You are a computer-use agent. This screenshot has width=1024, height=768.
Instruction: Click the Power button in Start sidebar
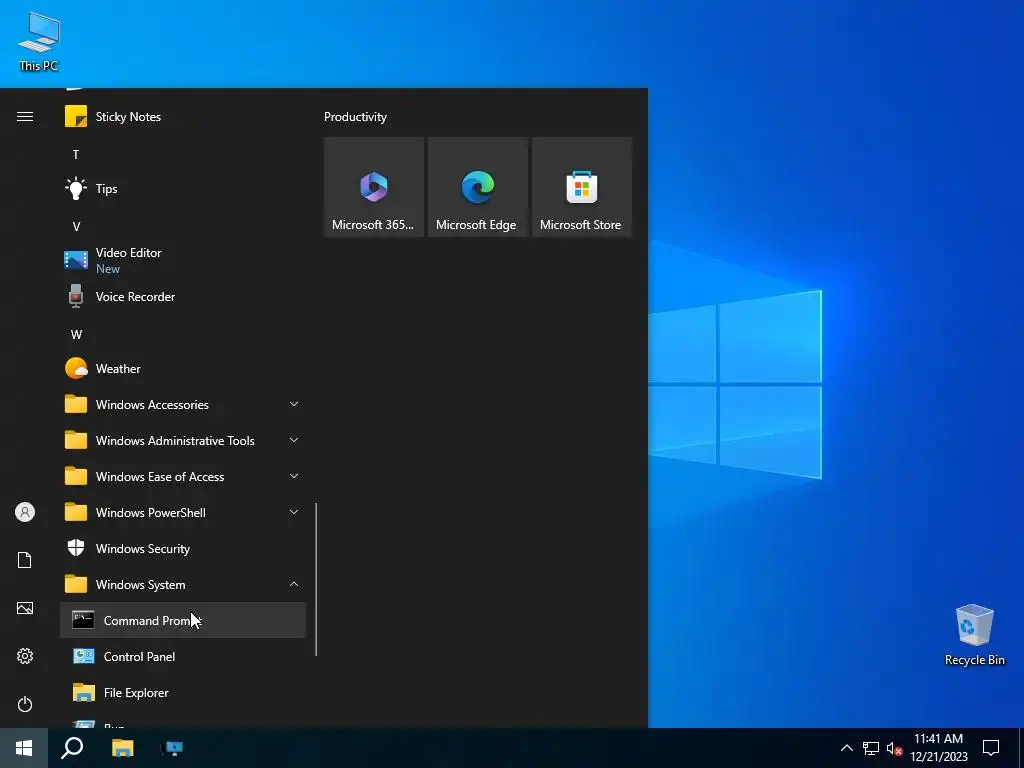coord(25,704)
